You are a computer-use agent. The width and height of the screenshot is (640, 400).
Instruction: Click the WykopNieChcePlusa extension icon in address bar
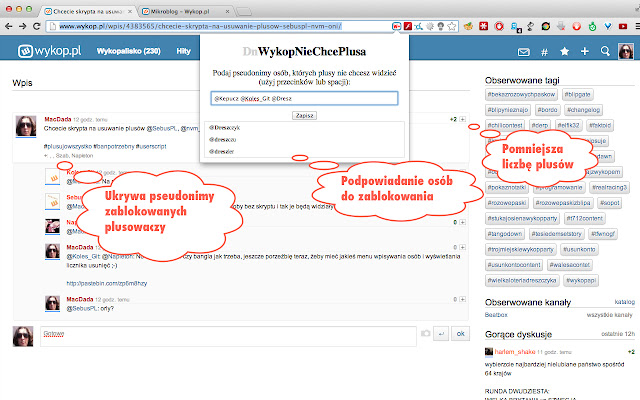[x=396, y=26]
